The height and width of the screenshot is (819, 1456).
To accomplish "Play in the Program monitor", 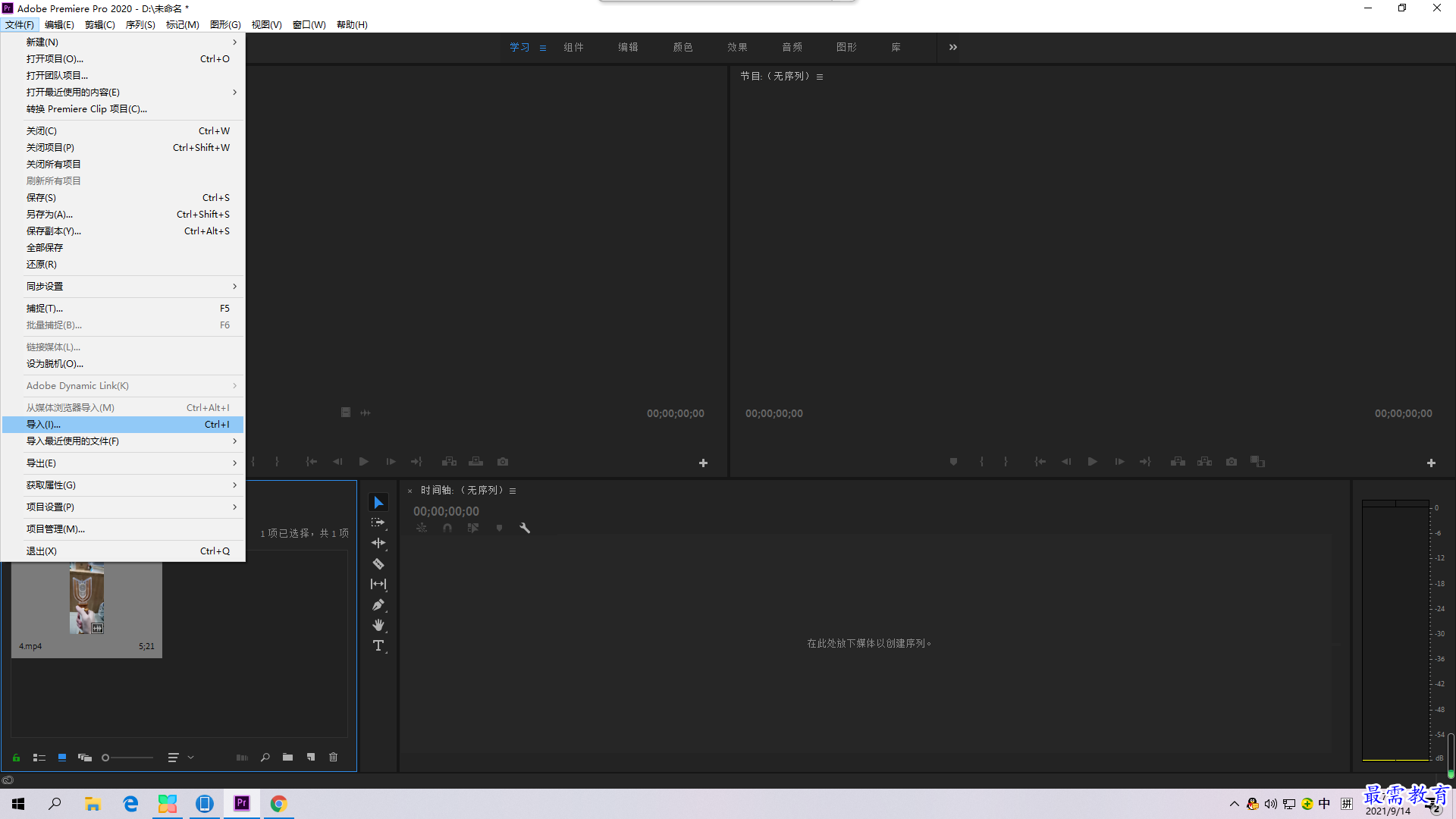I will point(1093,462).
